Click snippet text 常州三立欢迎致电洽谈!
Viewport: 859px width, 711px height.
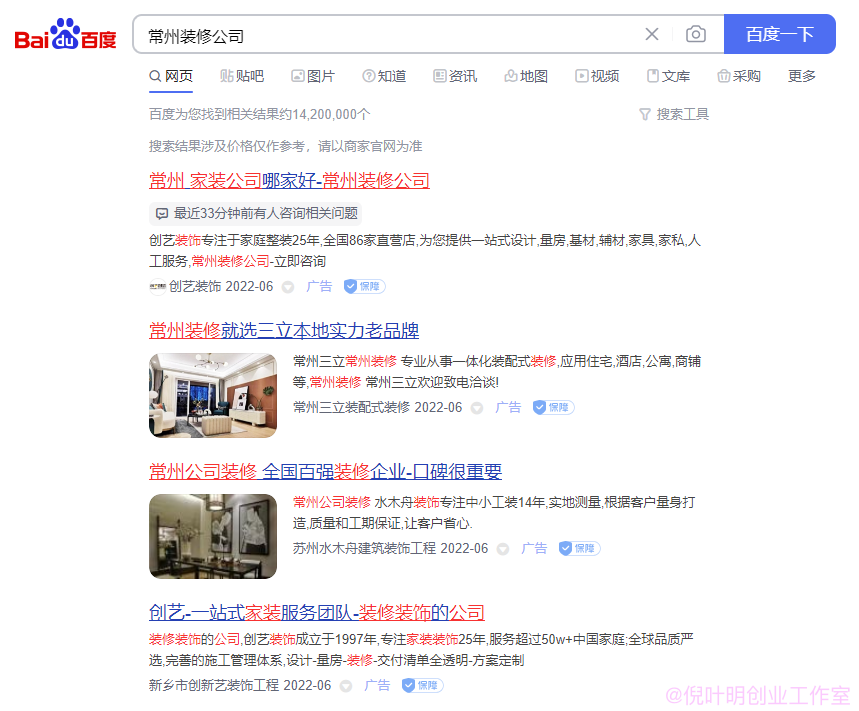[x=432, y=382]
